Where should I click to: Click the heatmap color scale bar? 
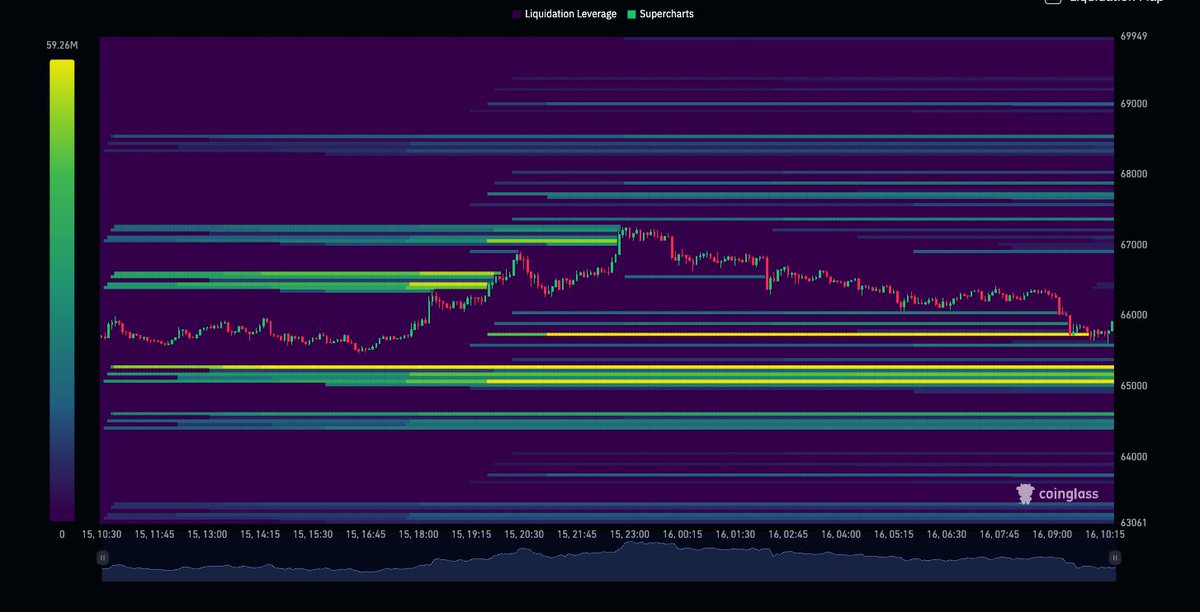62,290
